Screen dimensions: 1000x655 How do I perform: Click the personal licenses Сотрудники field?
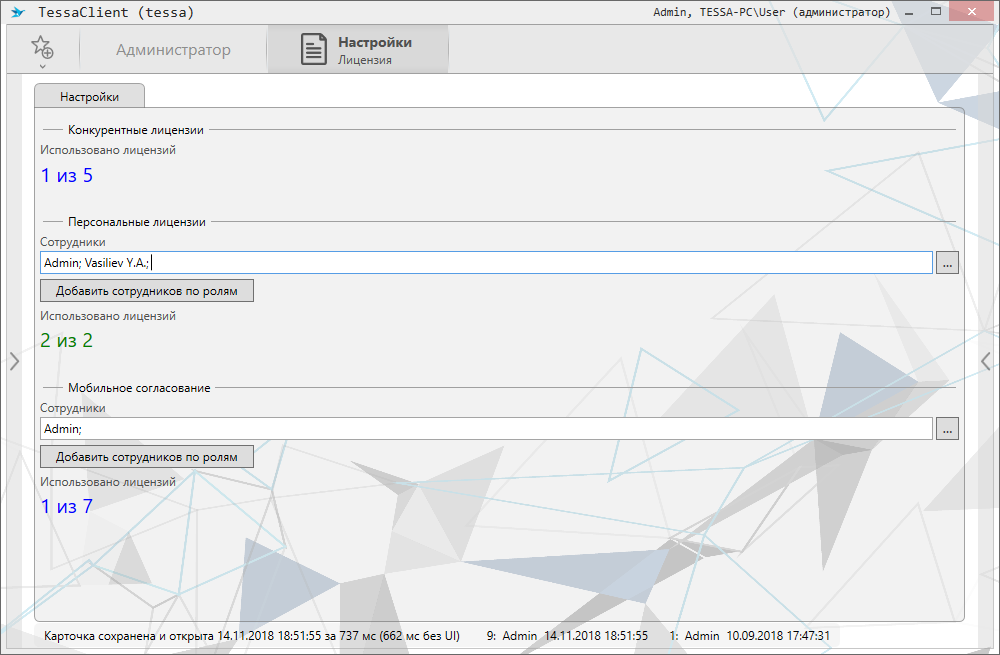486,262
